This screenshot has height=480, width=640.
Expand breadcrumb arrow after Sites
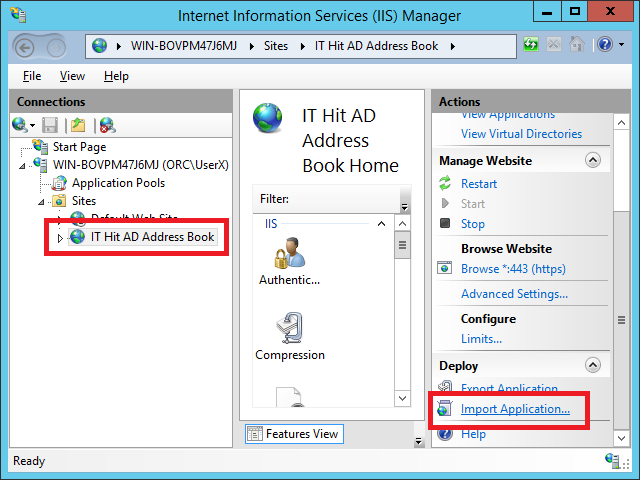[302, 47]
